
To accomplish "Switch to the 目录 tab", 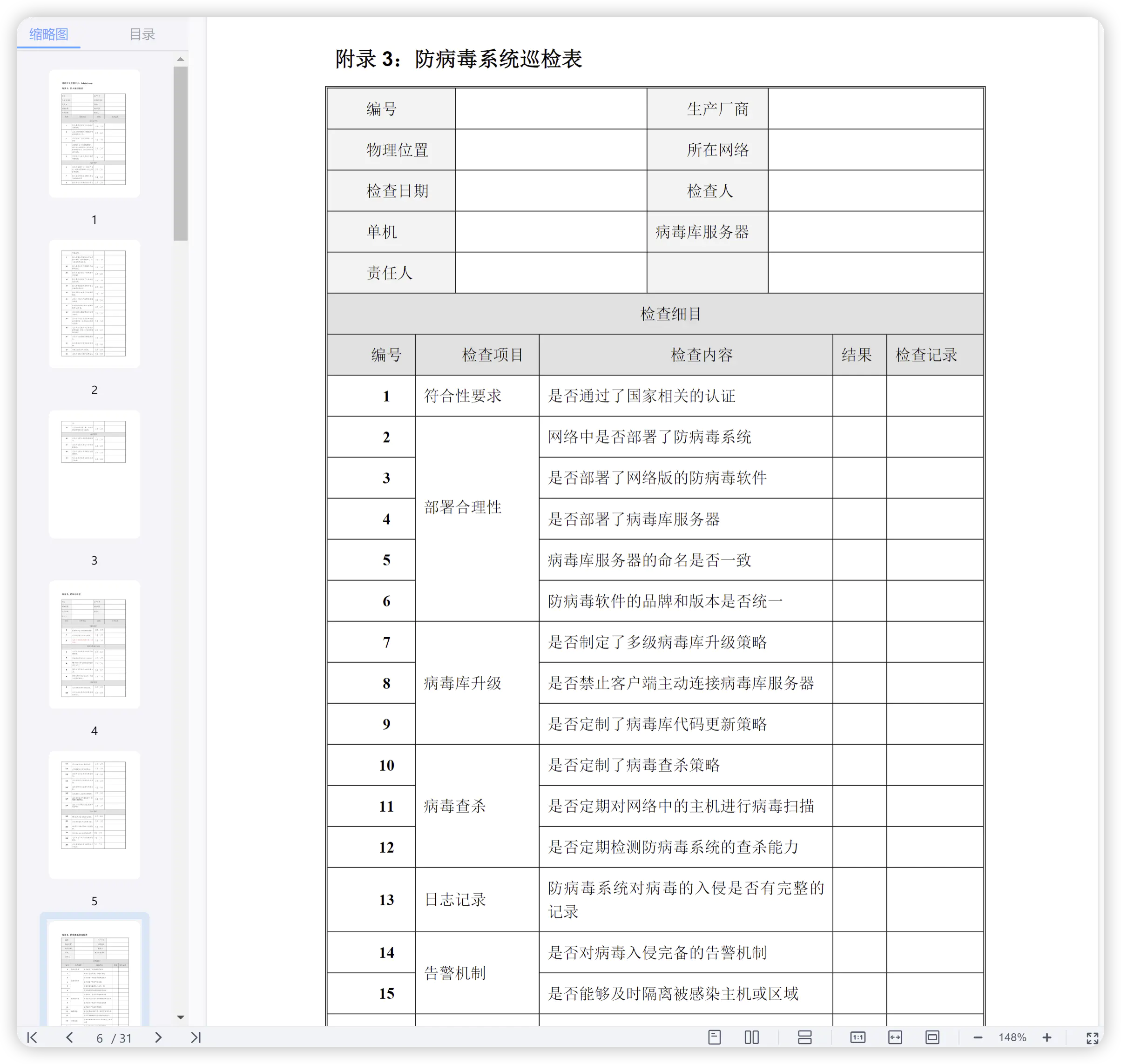I will [142, 34].
